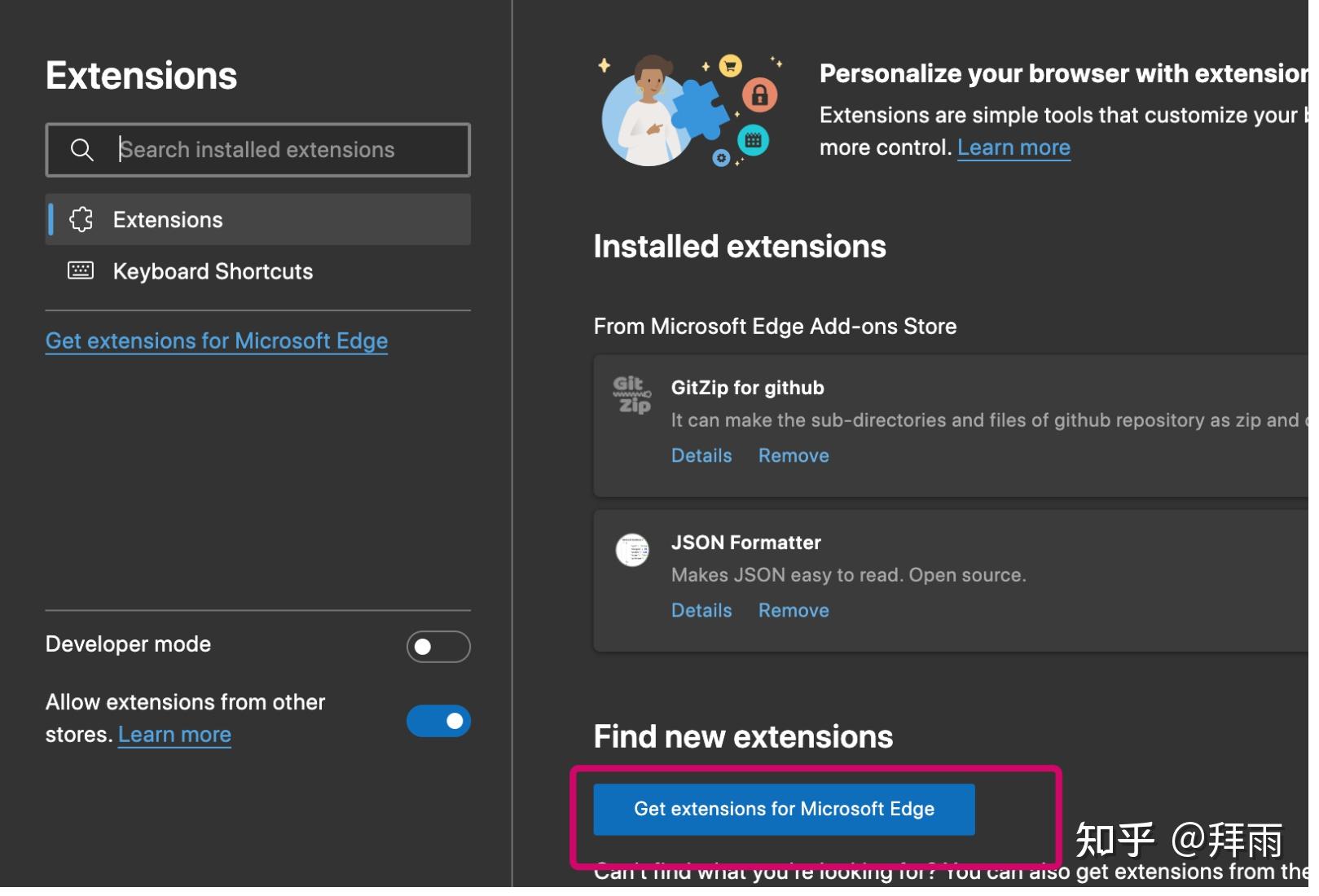Click Learn more next to other stores setting
The image size is (1319, 896).
pos(174,734)
